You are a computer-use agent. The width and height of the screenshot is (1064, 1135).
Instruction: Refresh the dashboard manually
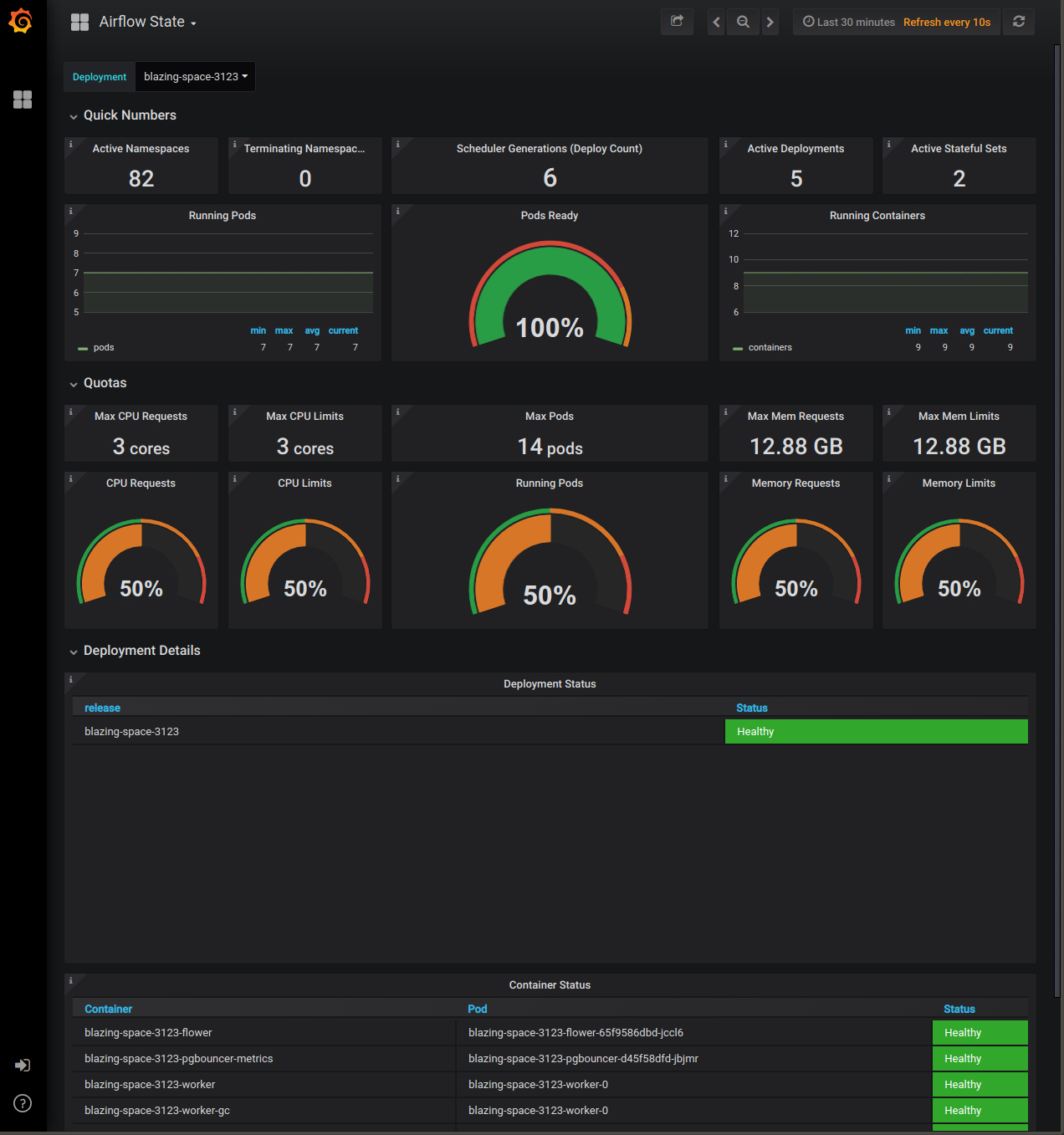tap(1018, 22)
